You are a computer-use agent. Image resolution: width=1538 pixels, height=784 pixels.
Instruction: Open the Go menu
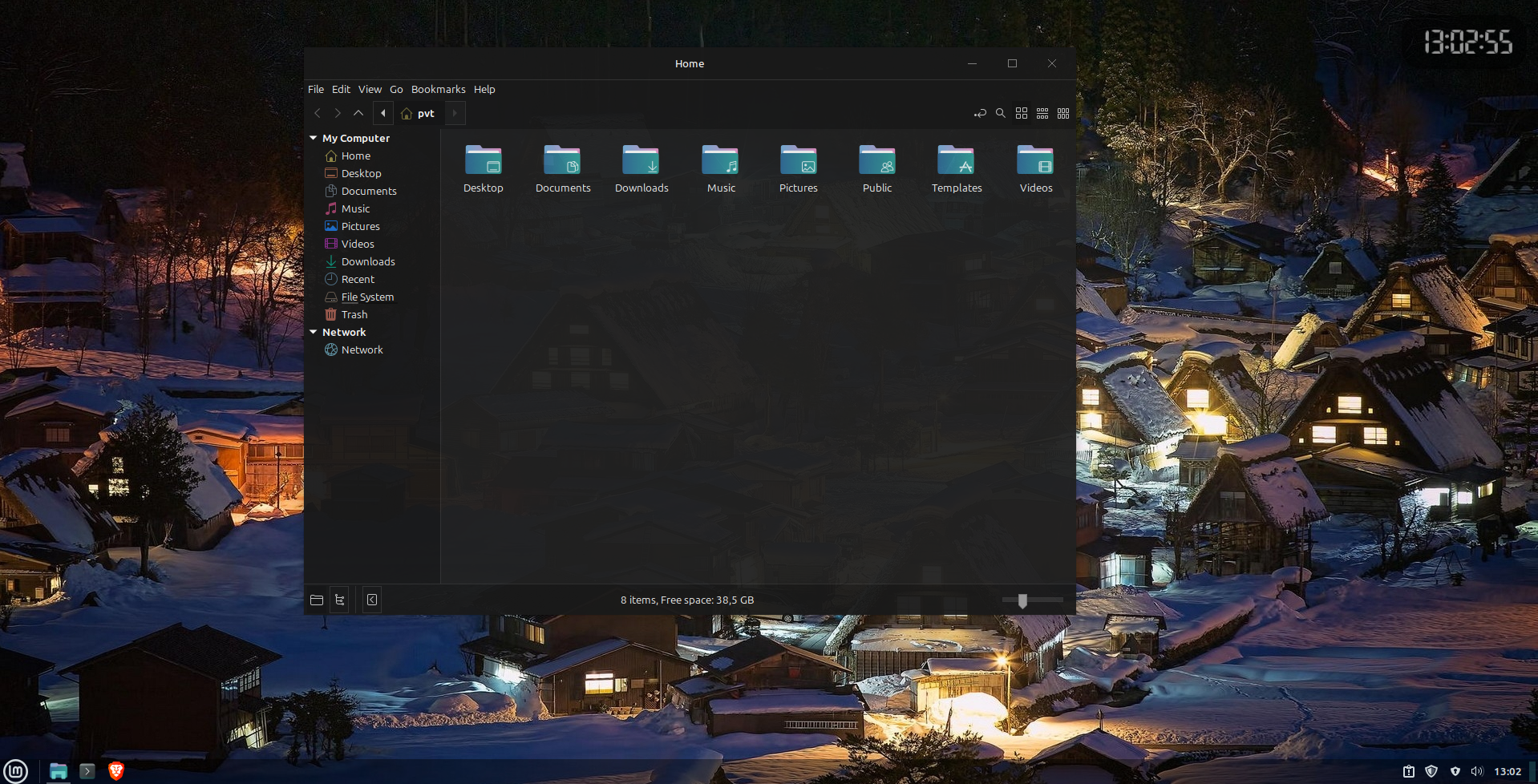(396, 89)
